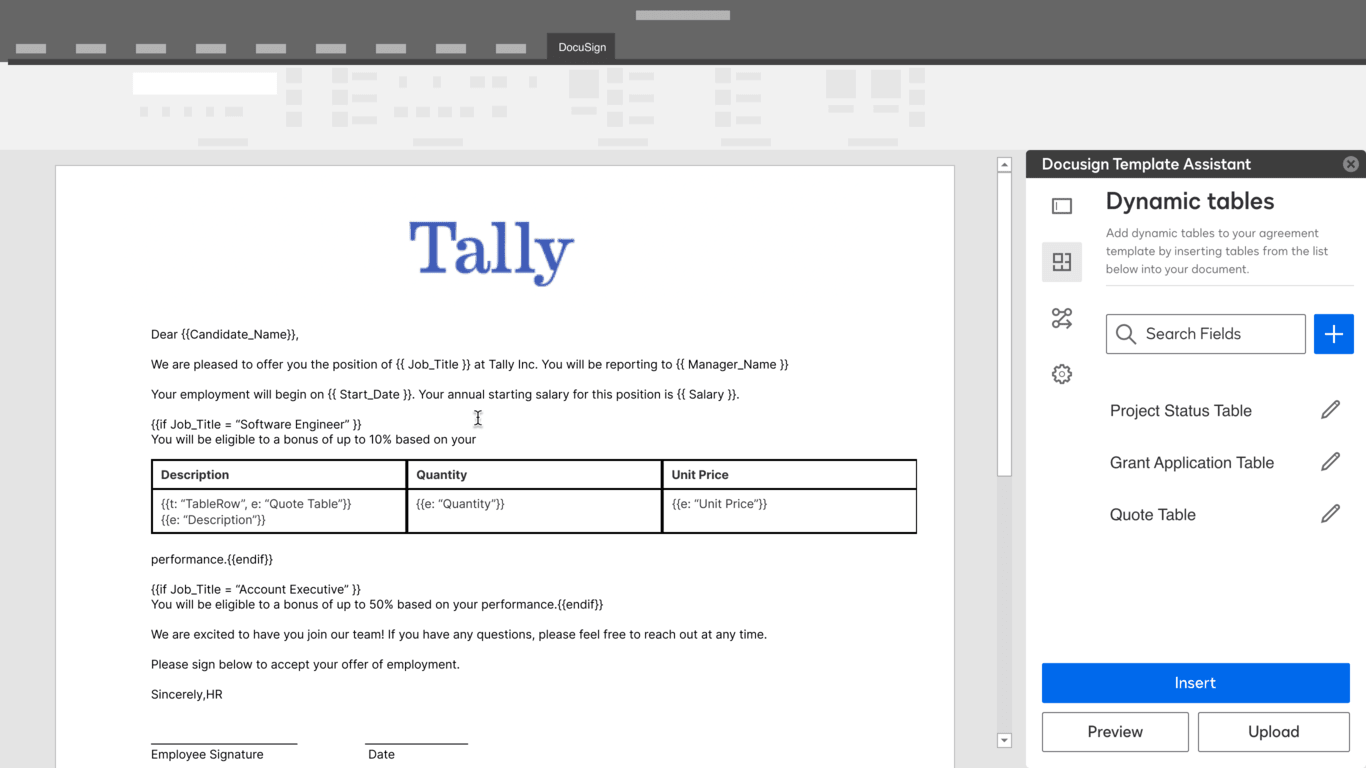
Task: Click the Upload button
Action: (x=1273, y=732)
